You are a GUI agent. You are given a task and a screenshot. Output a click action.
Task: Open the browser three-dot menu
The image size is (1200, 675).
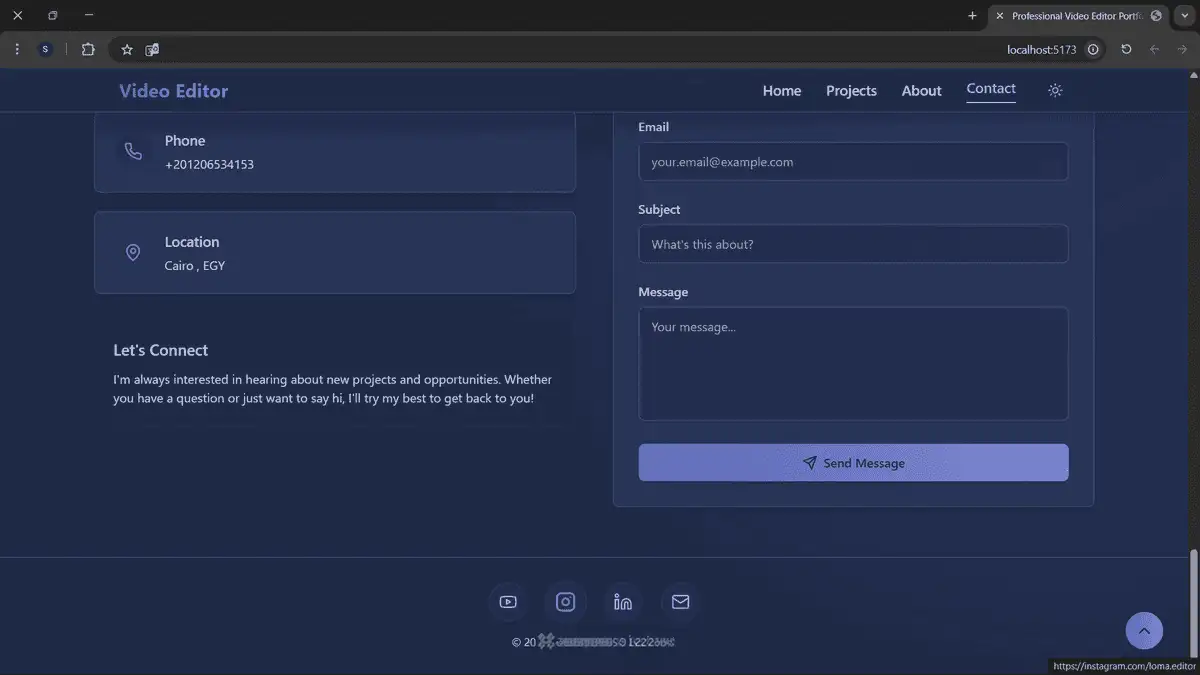[17, 49]
